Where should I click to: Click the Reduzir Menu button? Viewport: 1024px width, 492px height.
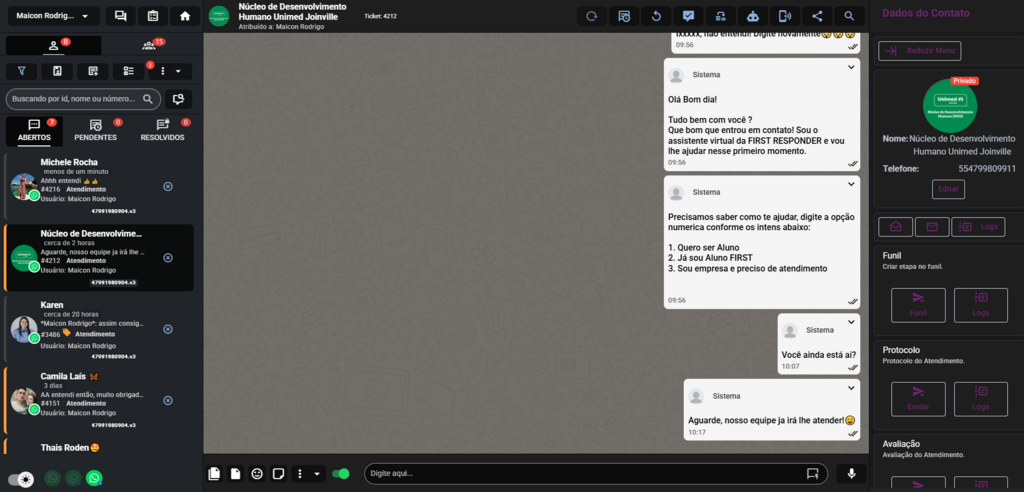(918, 50)
